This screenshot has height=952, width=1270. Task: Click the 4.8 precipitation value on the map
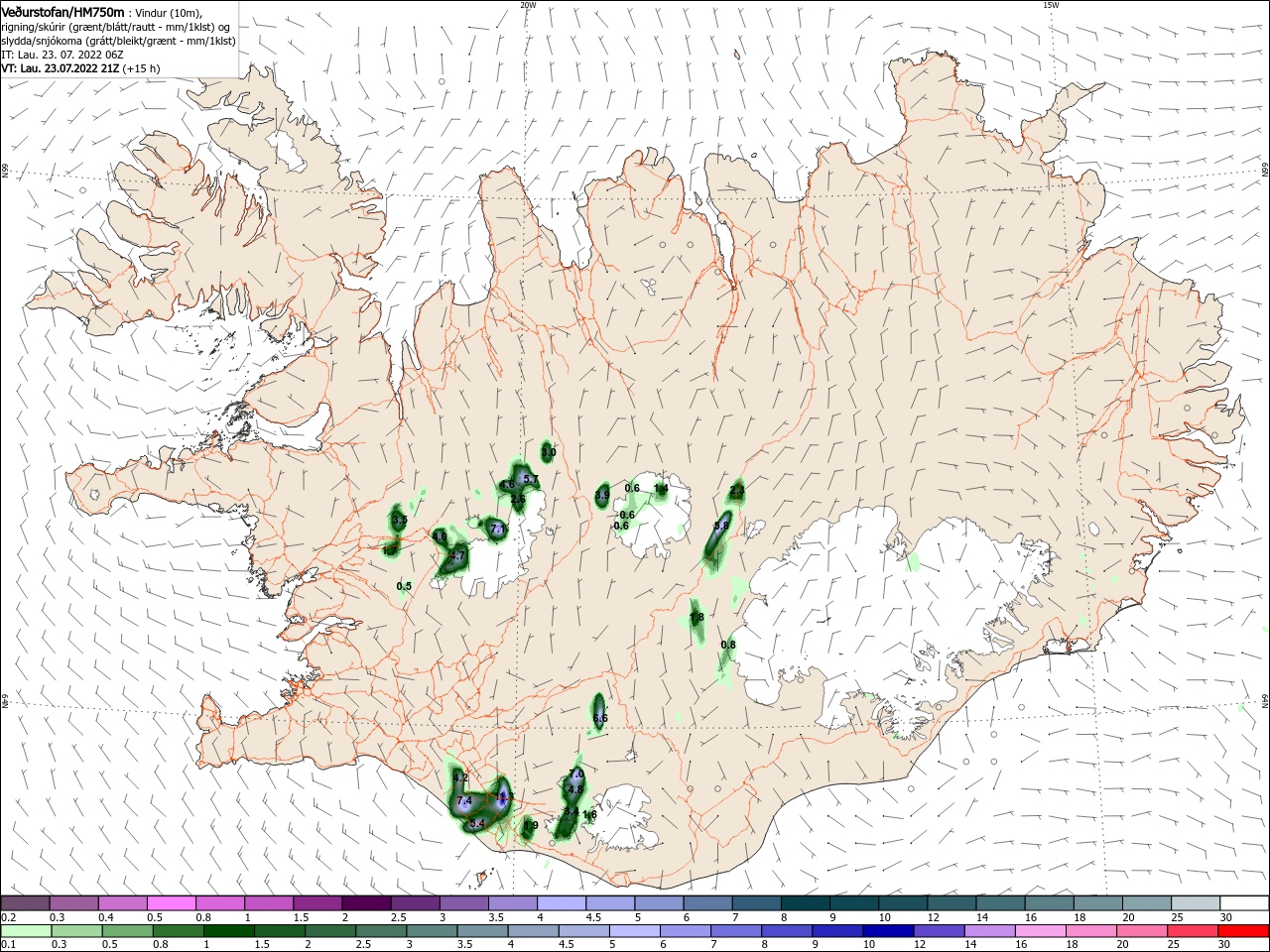(575, 789)
